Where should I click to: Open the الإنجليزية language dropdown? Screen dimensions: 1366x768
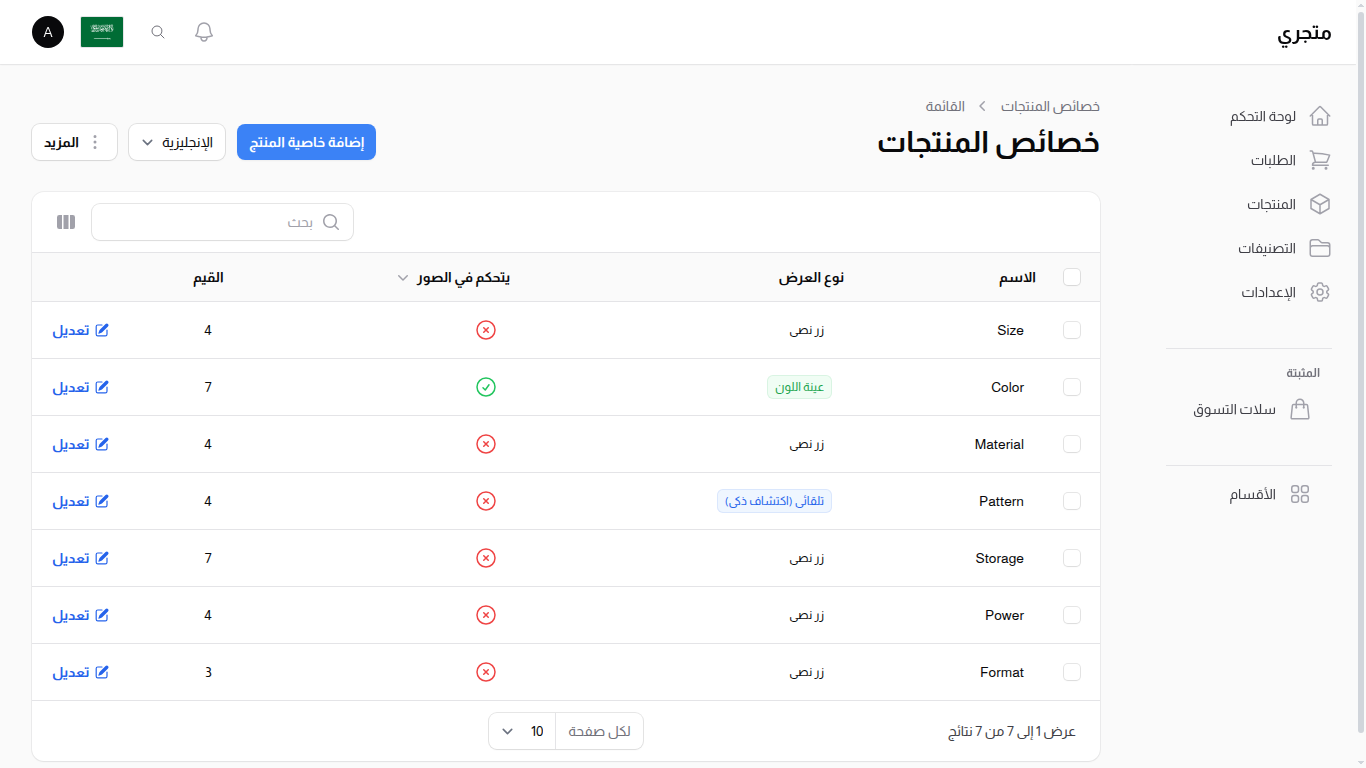tap(177, 142)
